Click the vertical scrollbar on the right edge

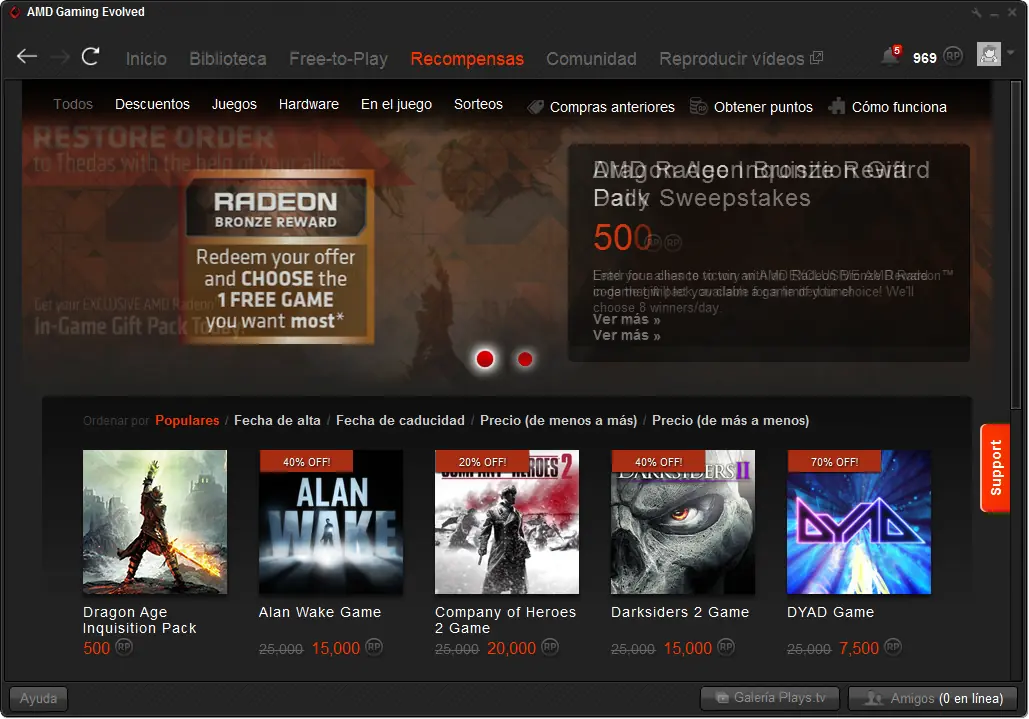(1017, 246)
